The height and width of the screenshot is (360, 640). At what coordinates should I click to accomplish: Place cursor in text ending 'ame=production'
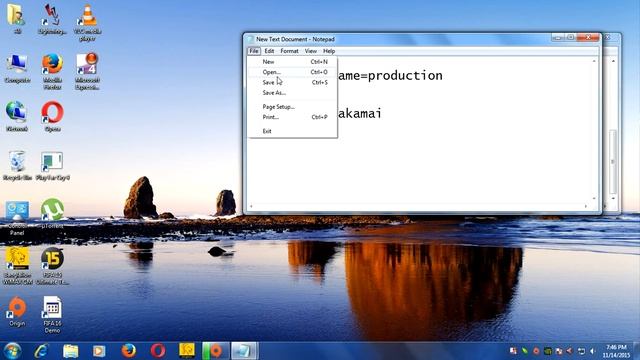(x=390, y=76)
